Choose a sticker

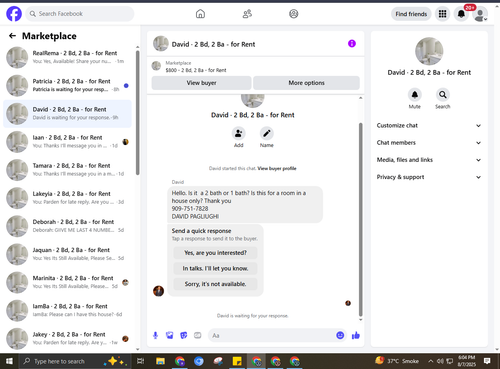[x=184, y=335]
